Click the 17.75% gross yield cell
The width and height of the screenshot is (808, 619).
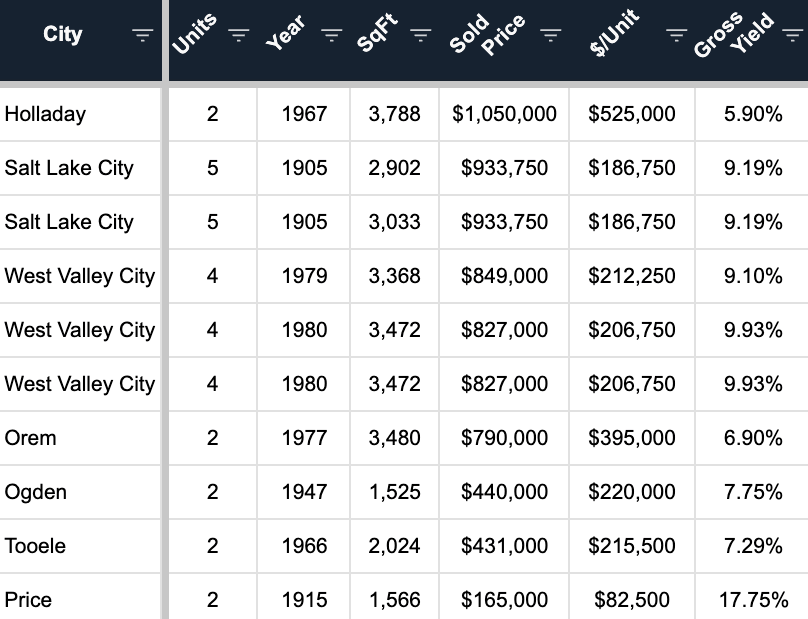(753, 600)
